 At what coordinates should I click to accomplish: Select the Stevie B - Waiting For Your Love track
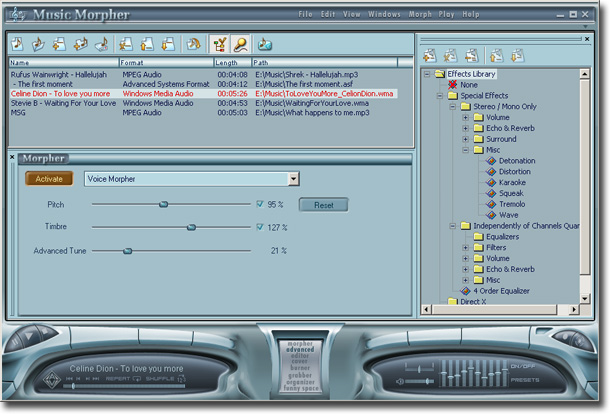coord(202,103)
